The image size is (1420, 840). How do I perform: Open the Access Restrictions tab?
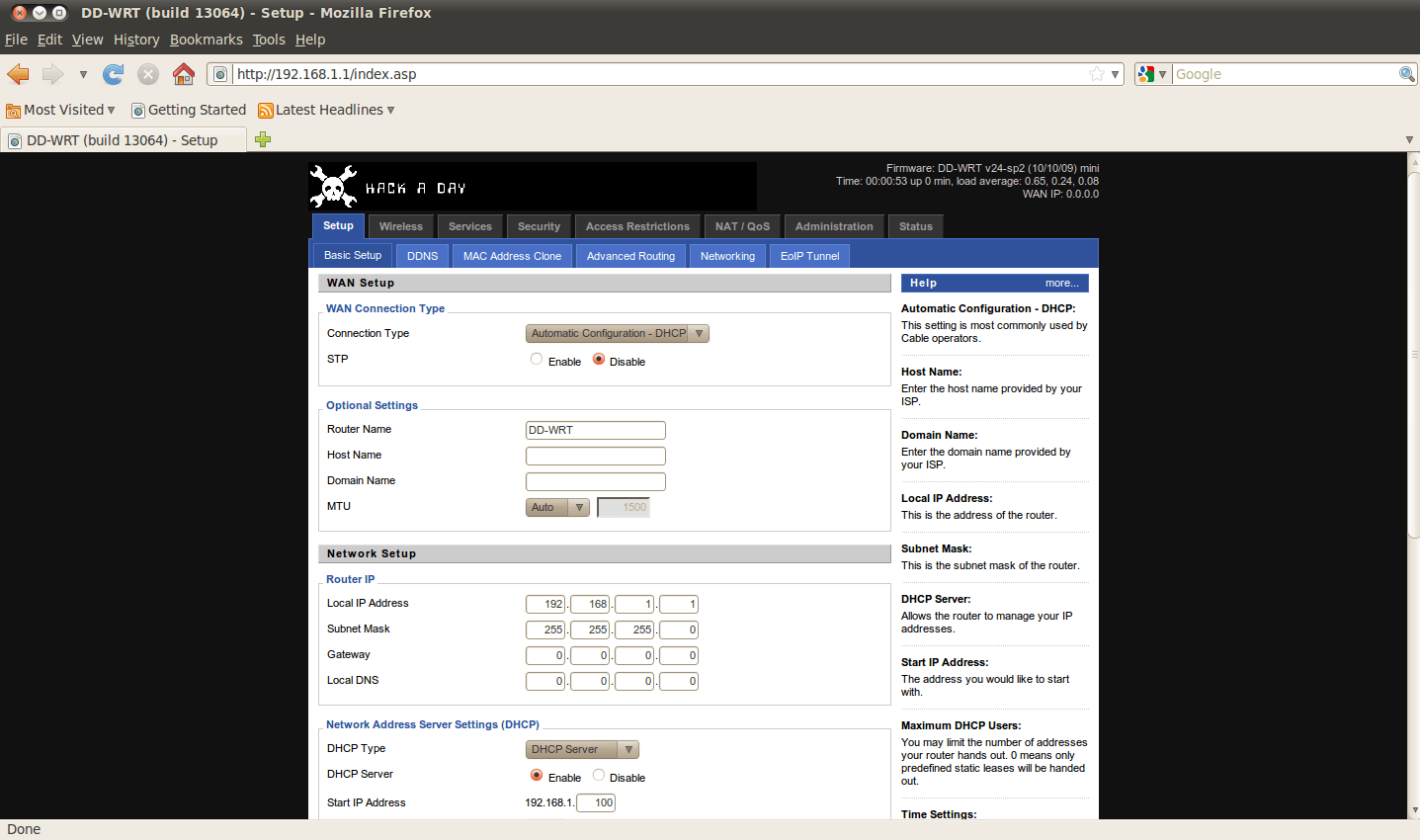click(x=637, y=226)
